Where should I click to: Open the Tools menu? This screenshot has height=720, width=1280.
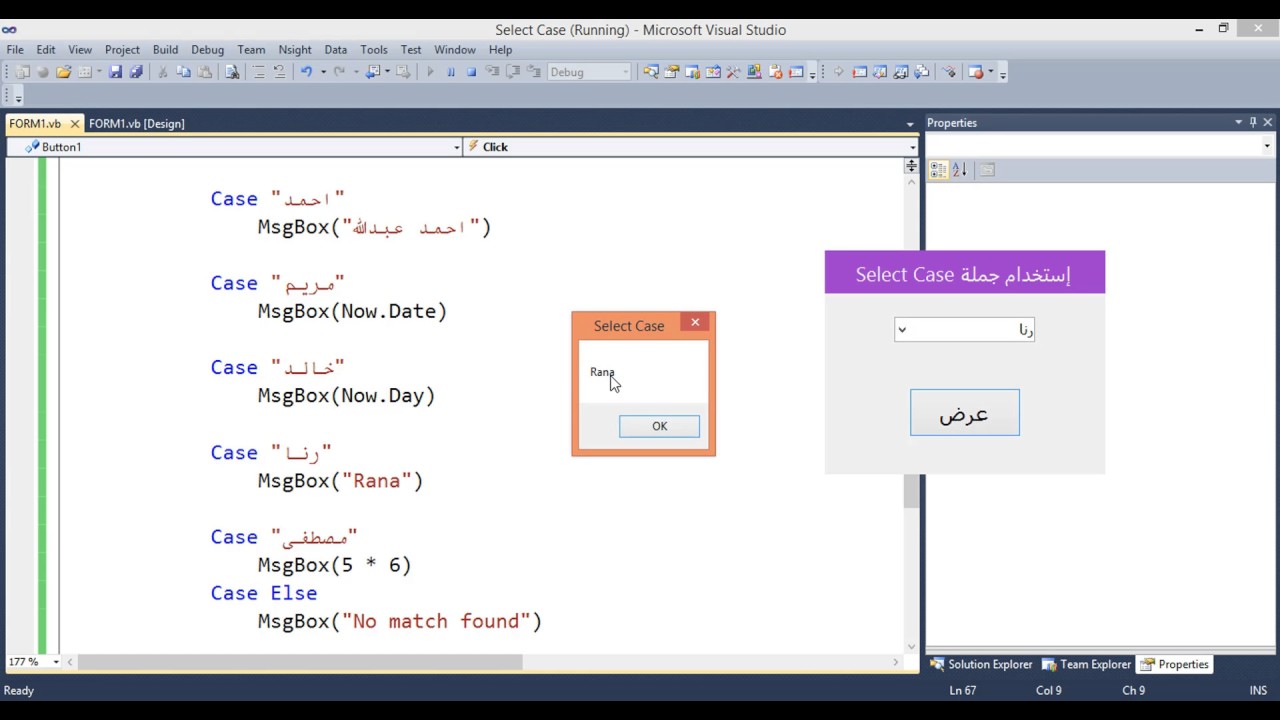click(374, 49)
